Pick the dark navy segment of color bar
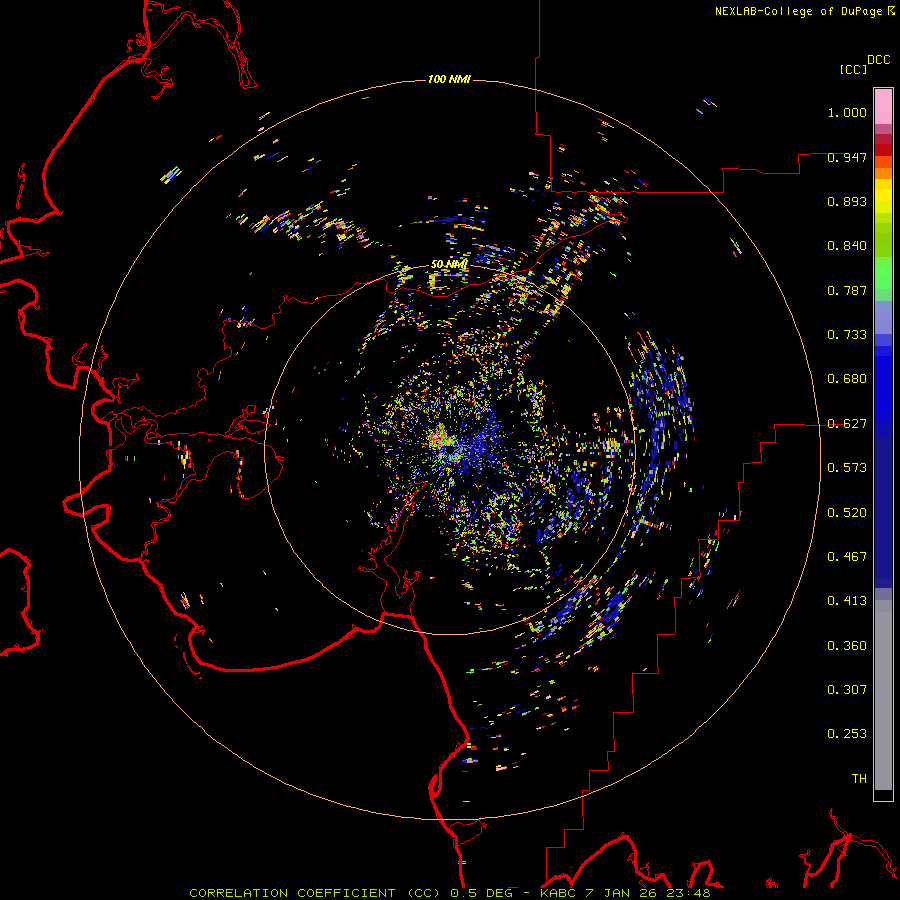 (883, 511)
